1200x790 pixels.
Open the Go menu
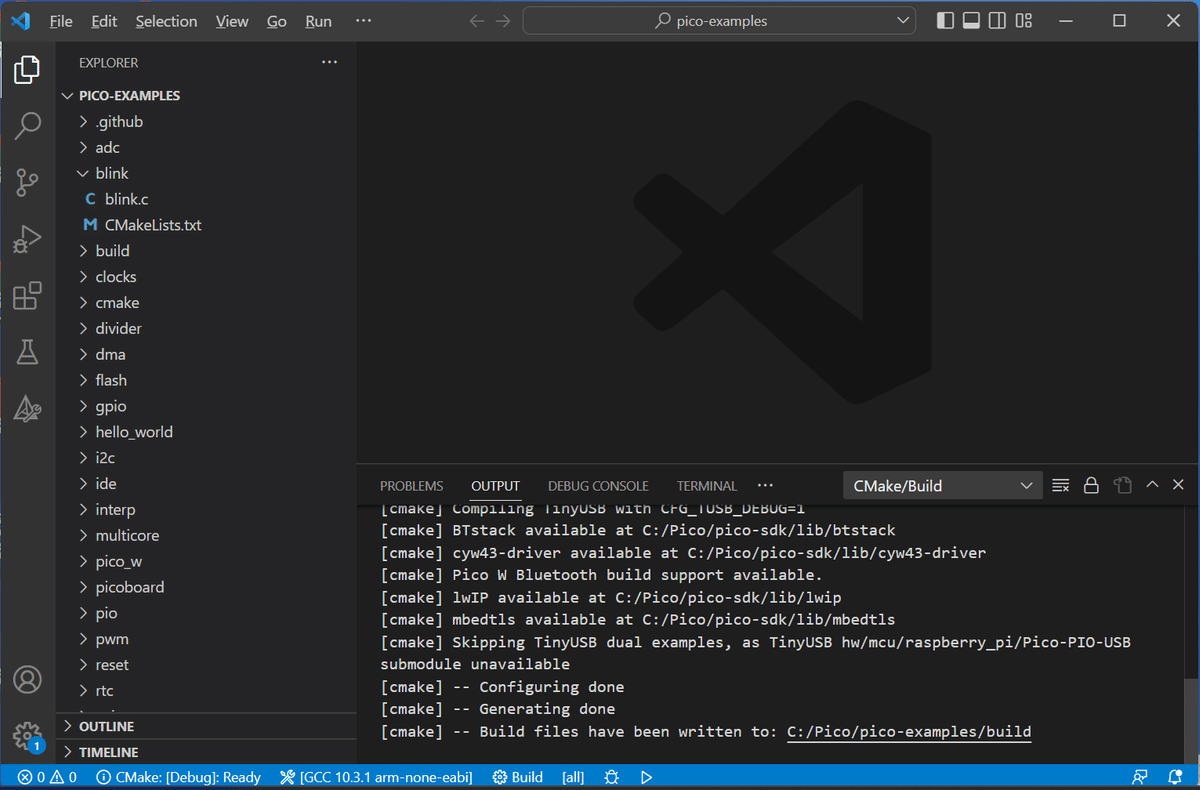click(x=277, y=21)
